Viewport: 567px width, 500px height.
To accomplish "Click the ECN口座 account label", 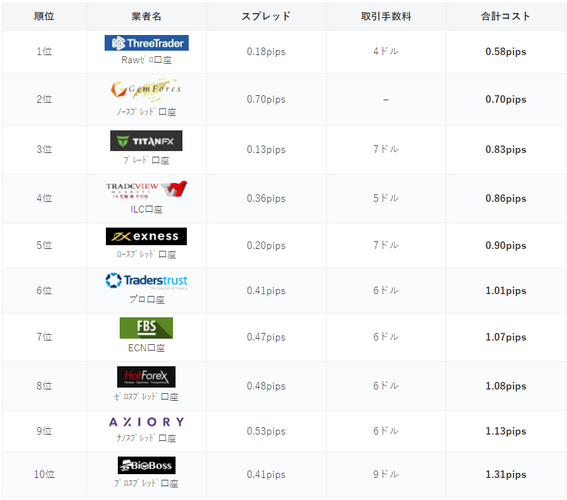I will tap(146, 348).
